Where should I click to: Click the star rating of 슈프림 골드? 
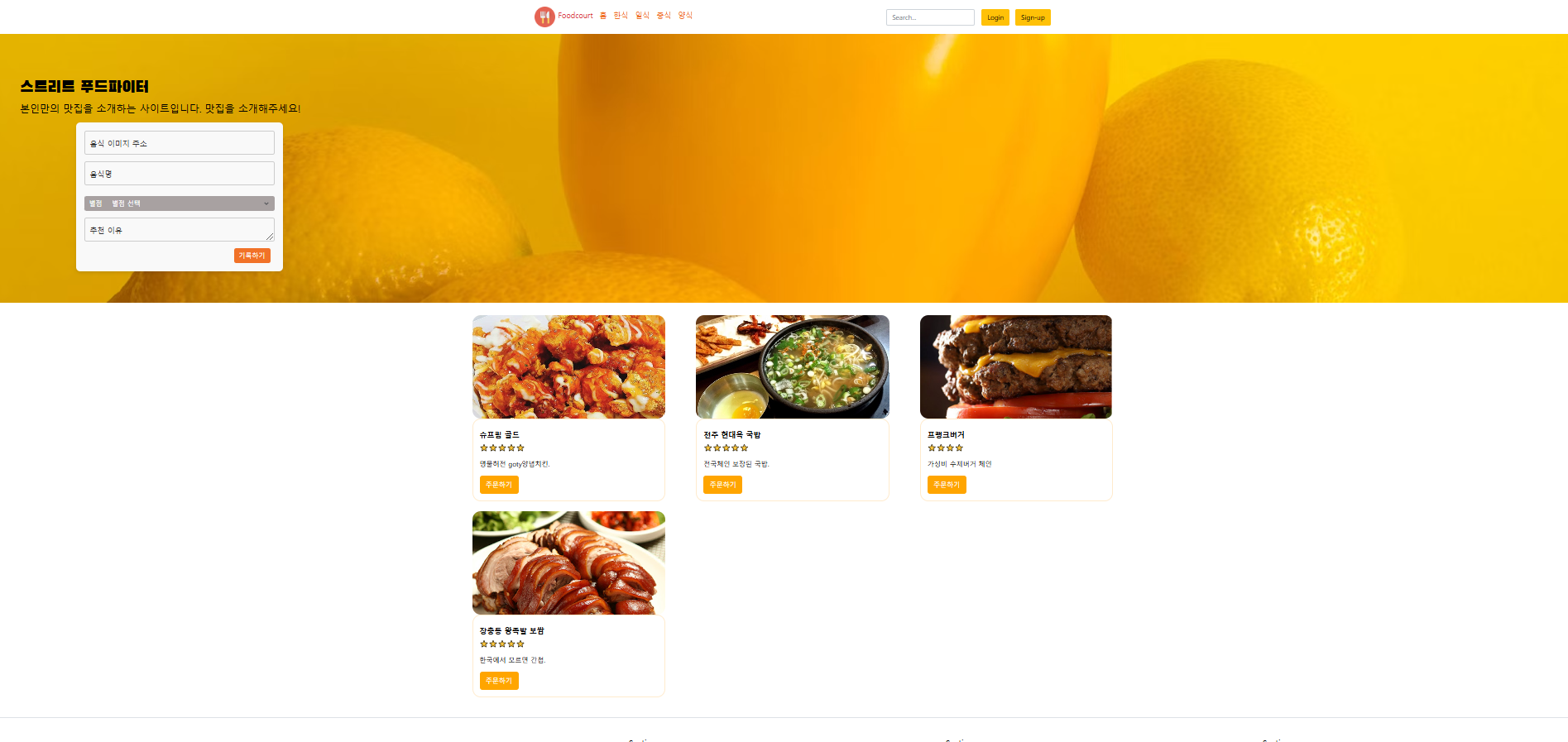click(x=502, y=448)
